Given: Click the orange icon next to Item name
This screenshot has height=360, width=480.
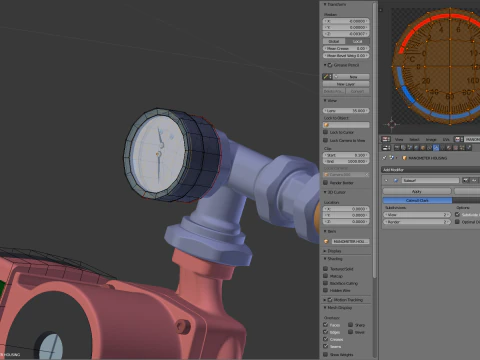Looking at the screenshot, I should click(x=327, y=241).
